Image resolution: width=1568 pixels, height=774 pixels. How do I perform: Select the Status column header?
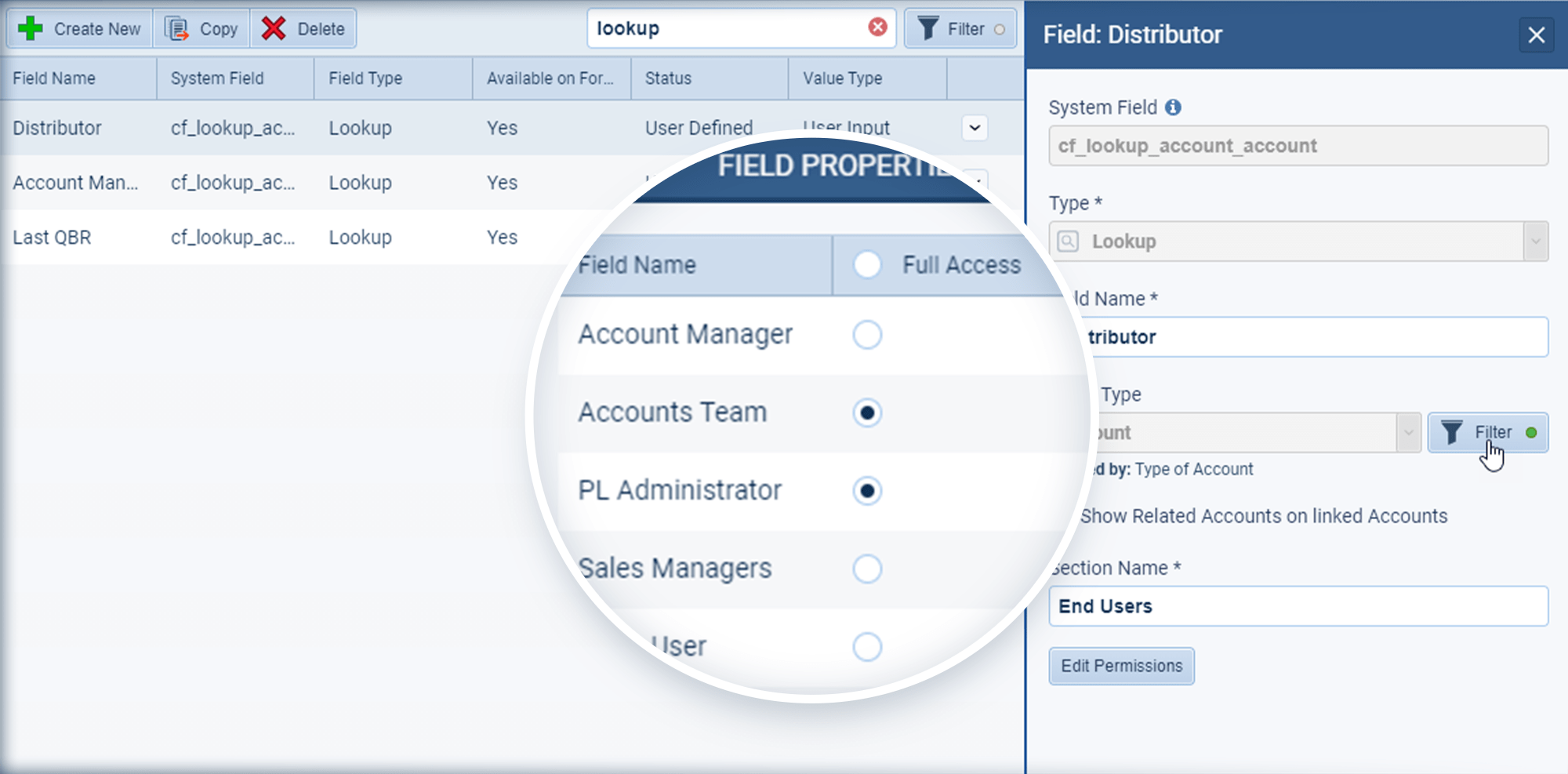click(667, 78)
